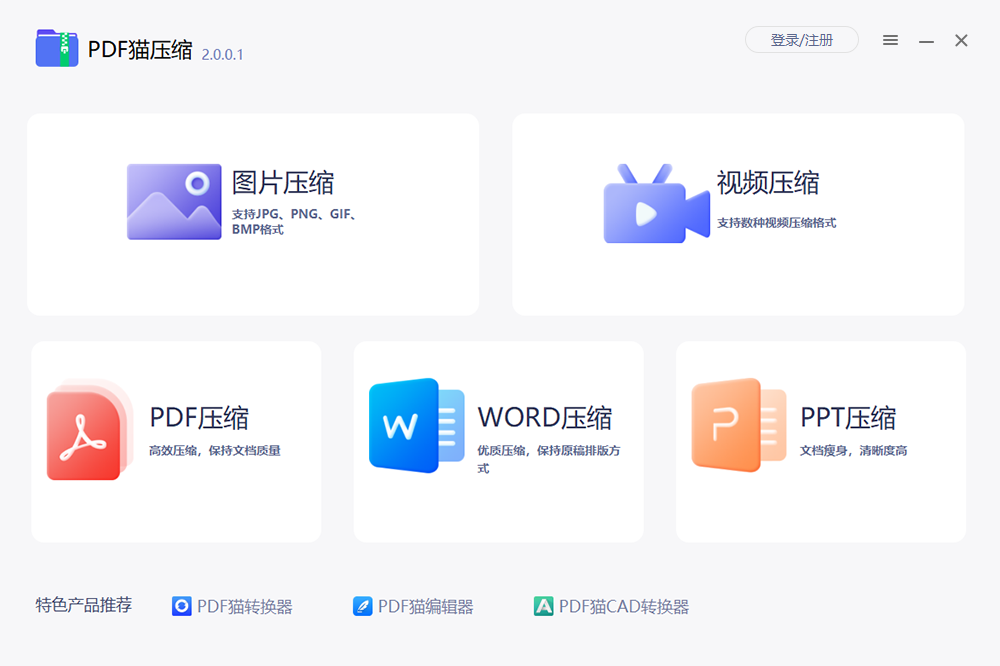Minimize the PDF猫压缩 window
Image resolution: width=1000 pixels, height=666 pixels.
926,41
